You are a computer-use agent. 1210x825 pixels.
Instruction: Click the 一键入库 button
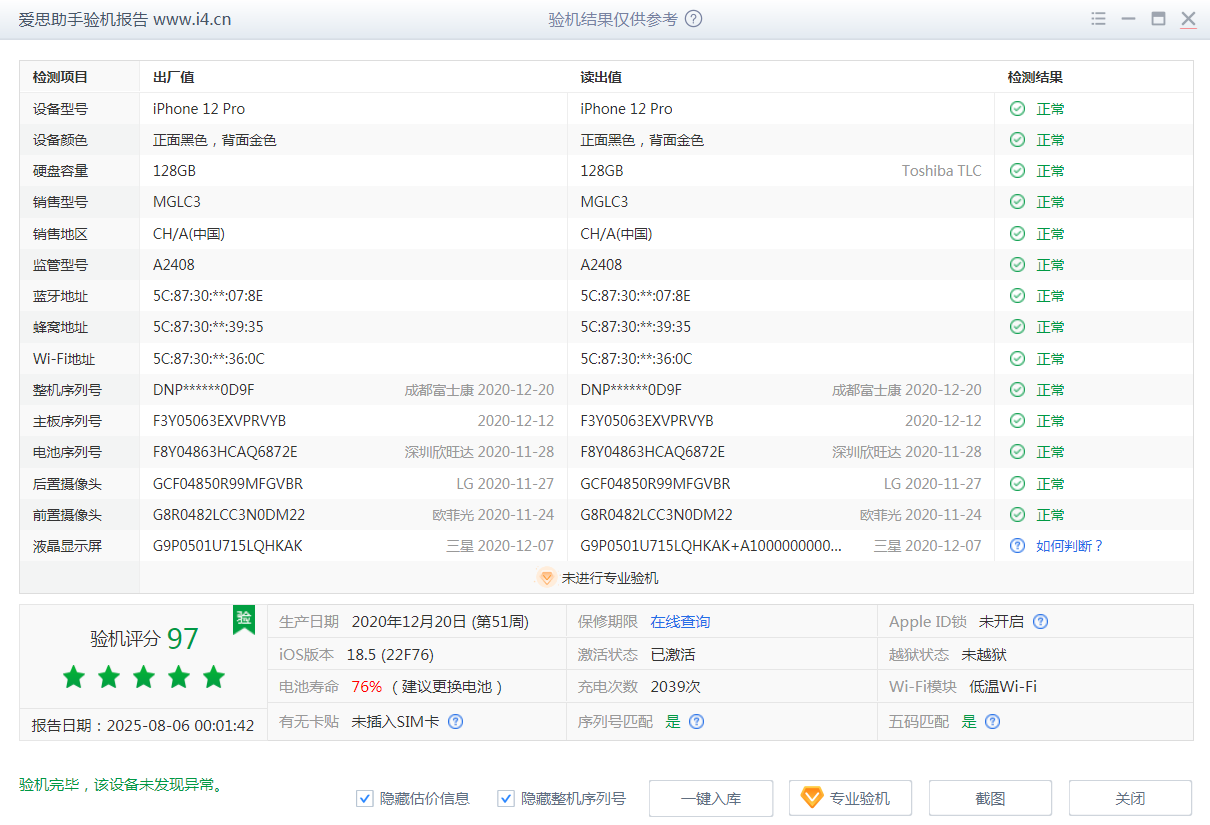(x=711, y=798)
